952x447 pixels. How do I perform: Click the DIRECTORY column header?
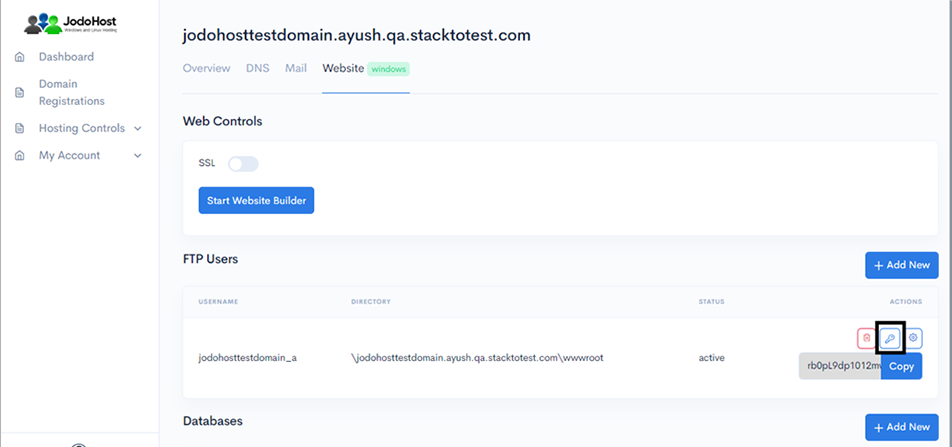tap(371, 302)
